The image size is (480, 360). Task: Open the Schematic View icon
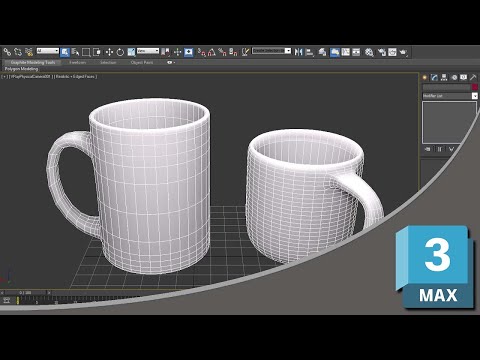[x=356, y=52]
